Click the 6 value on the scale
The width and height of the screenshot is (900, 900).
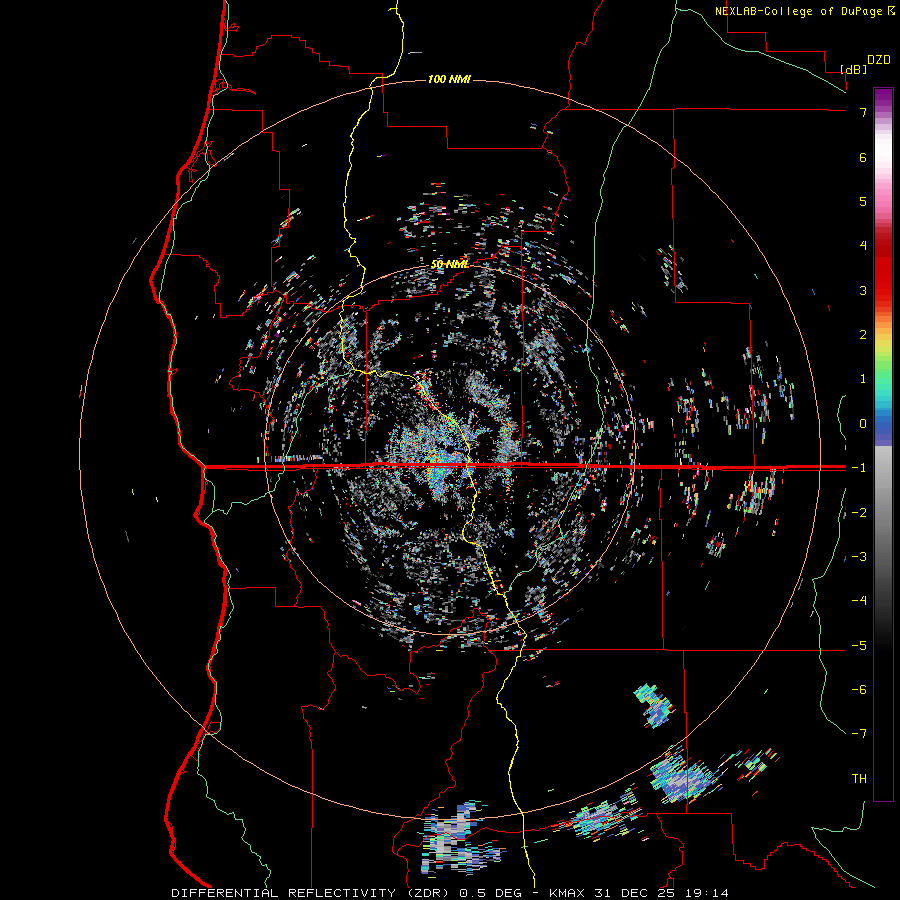863,157
